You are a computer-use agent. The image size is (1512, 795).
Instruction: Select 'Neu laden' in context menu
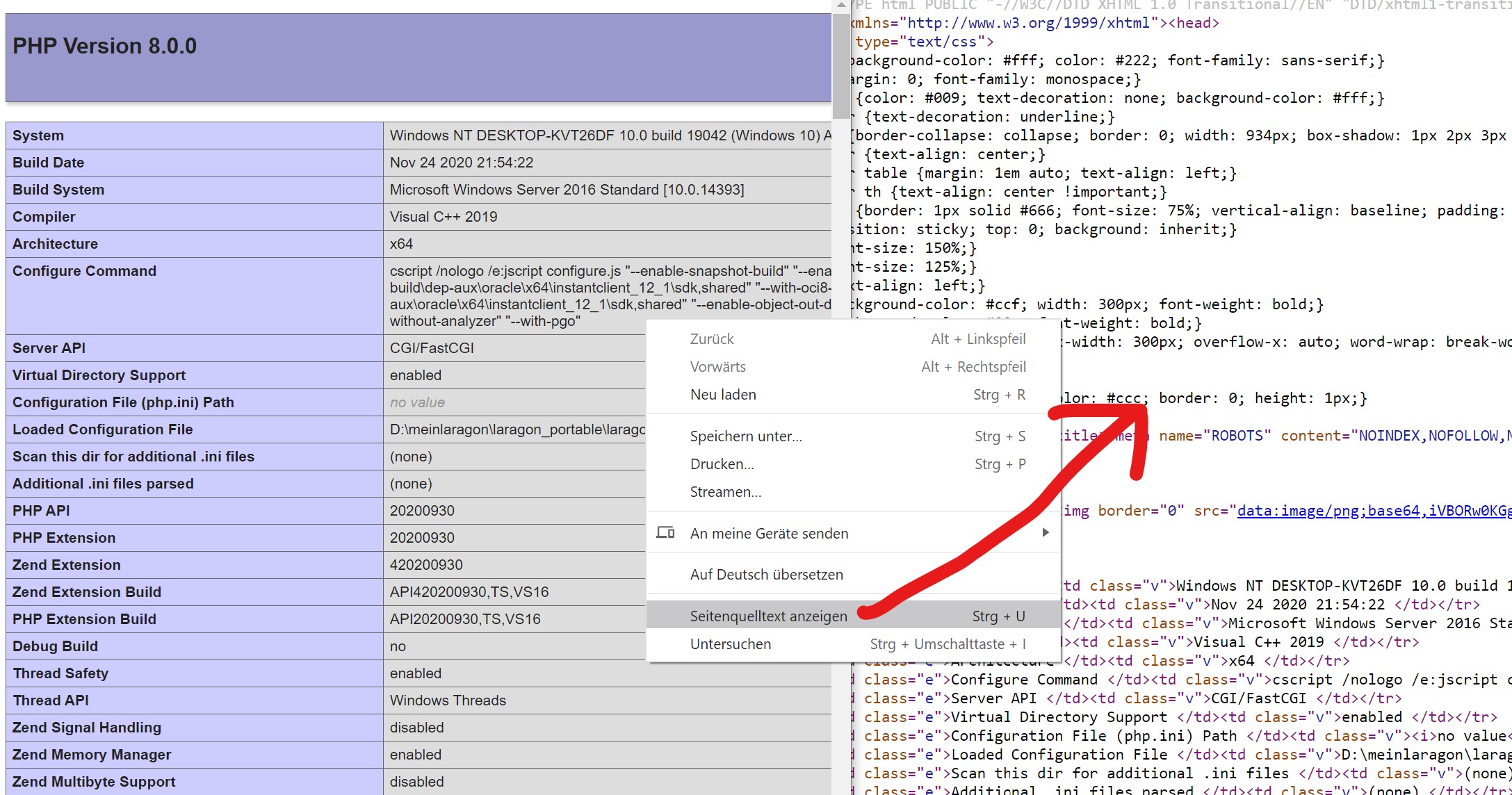pos(854,395)
